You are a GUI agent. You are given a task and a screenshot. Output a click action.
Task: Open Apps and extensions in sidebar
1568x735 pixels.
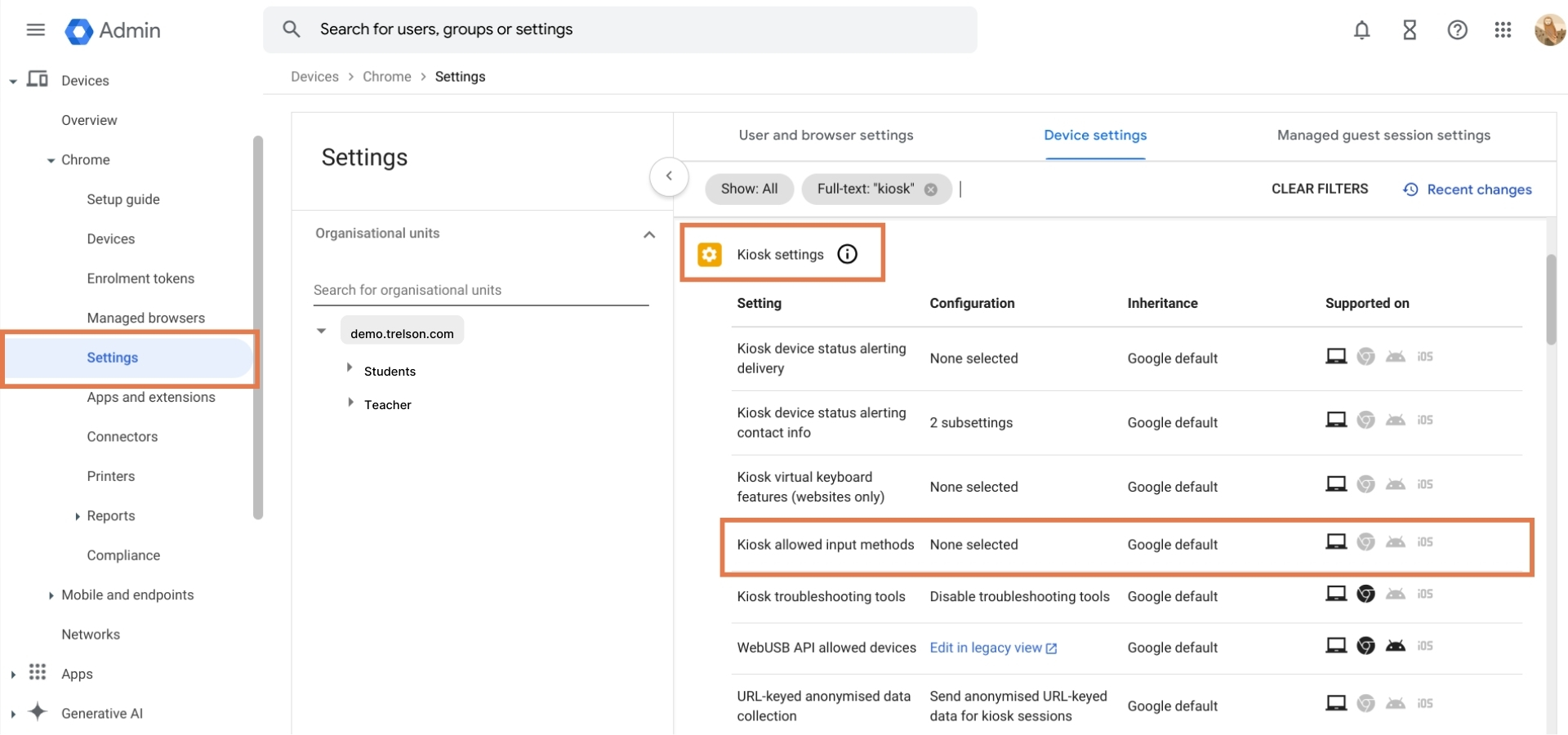point(151,397)
